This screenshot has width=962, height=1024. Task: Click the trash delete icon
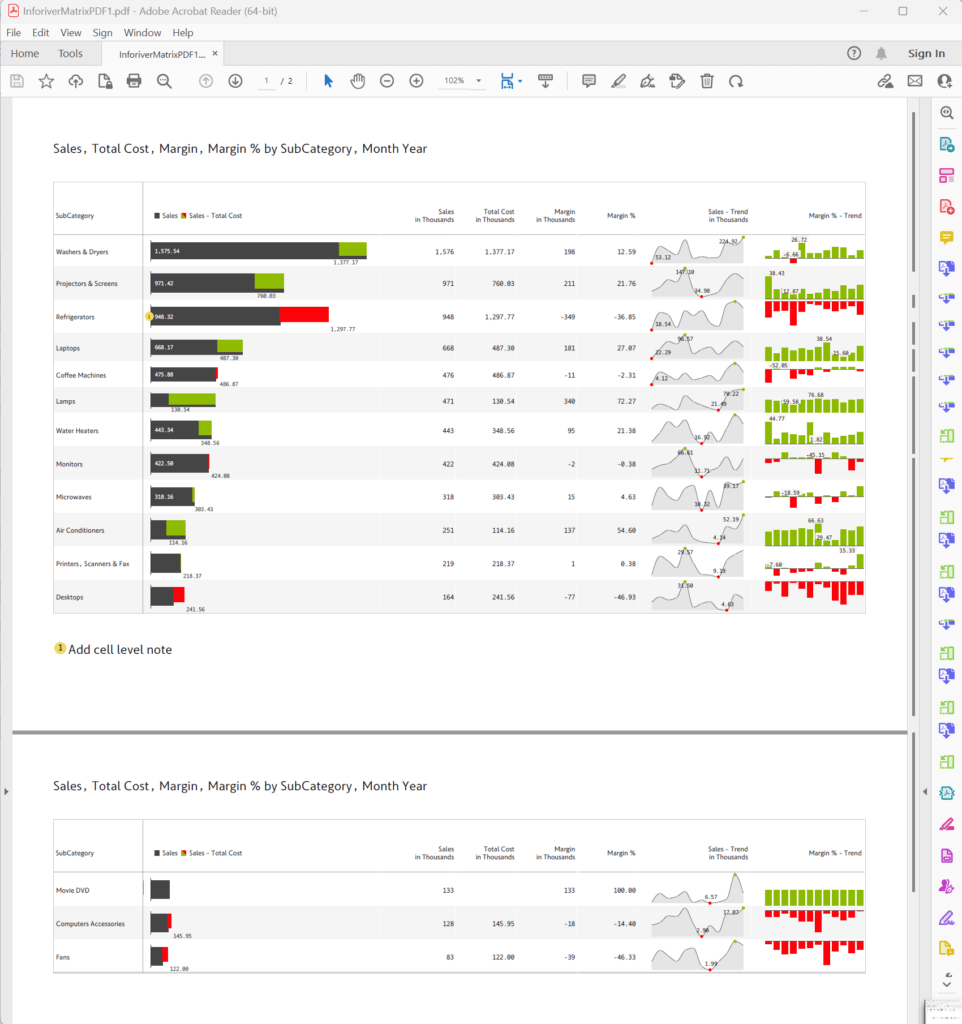tap(707, 81)
